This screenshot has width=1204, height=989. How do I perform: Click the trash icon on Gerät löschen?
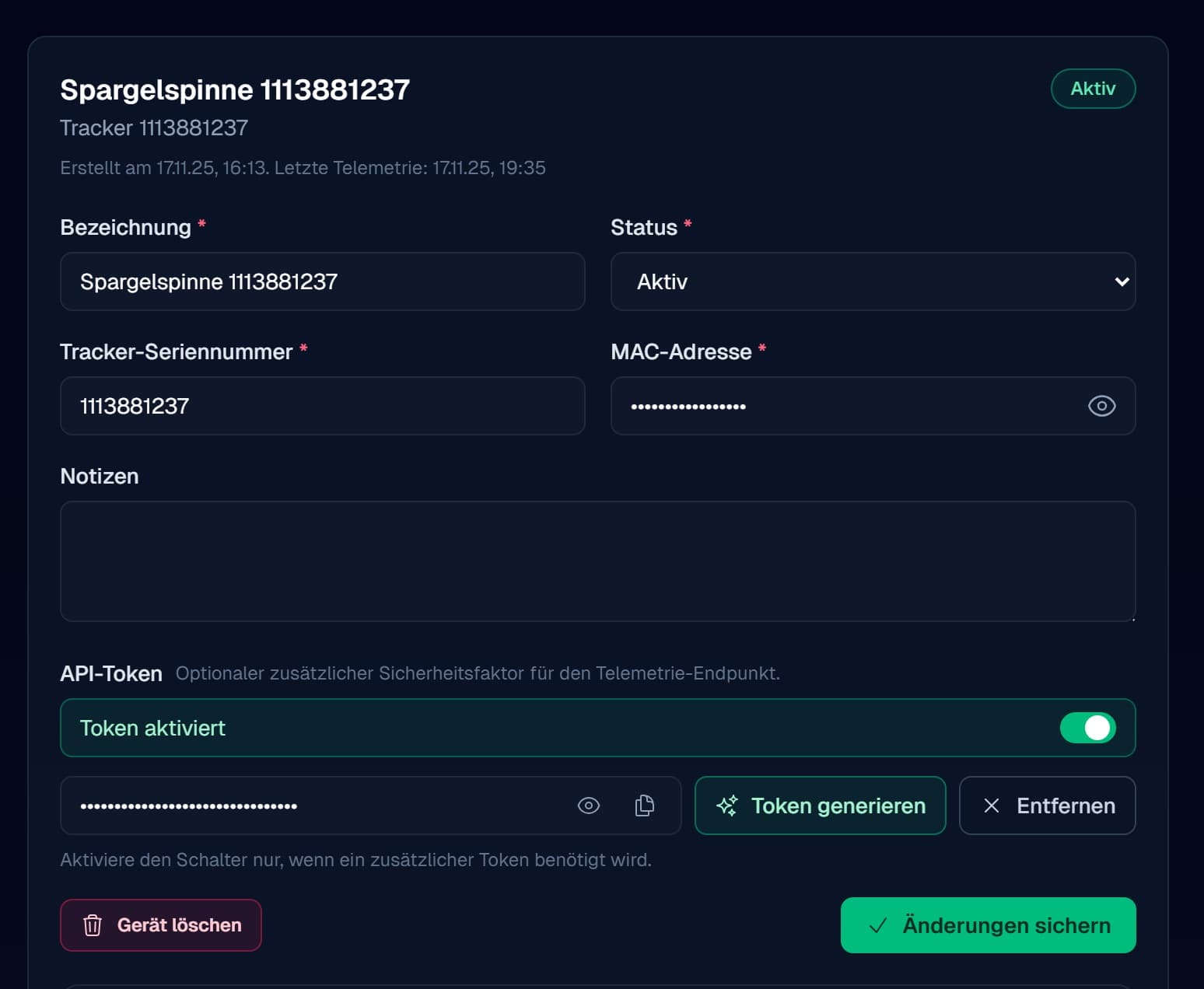(x=93, y=925)
